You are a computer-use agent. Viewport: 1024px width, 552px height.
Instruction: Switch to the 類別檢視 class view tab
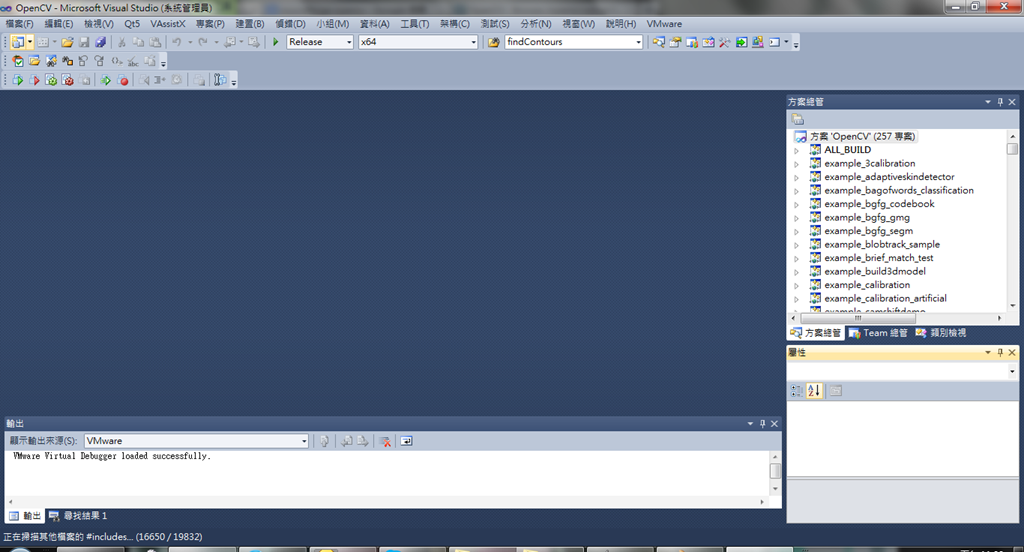[x=941, y=333]
